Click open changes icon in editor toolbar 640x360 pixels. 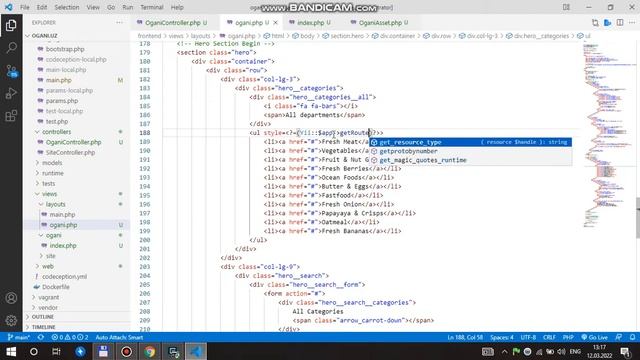point(595,23)
